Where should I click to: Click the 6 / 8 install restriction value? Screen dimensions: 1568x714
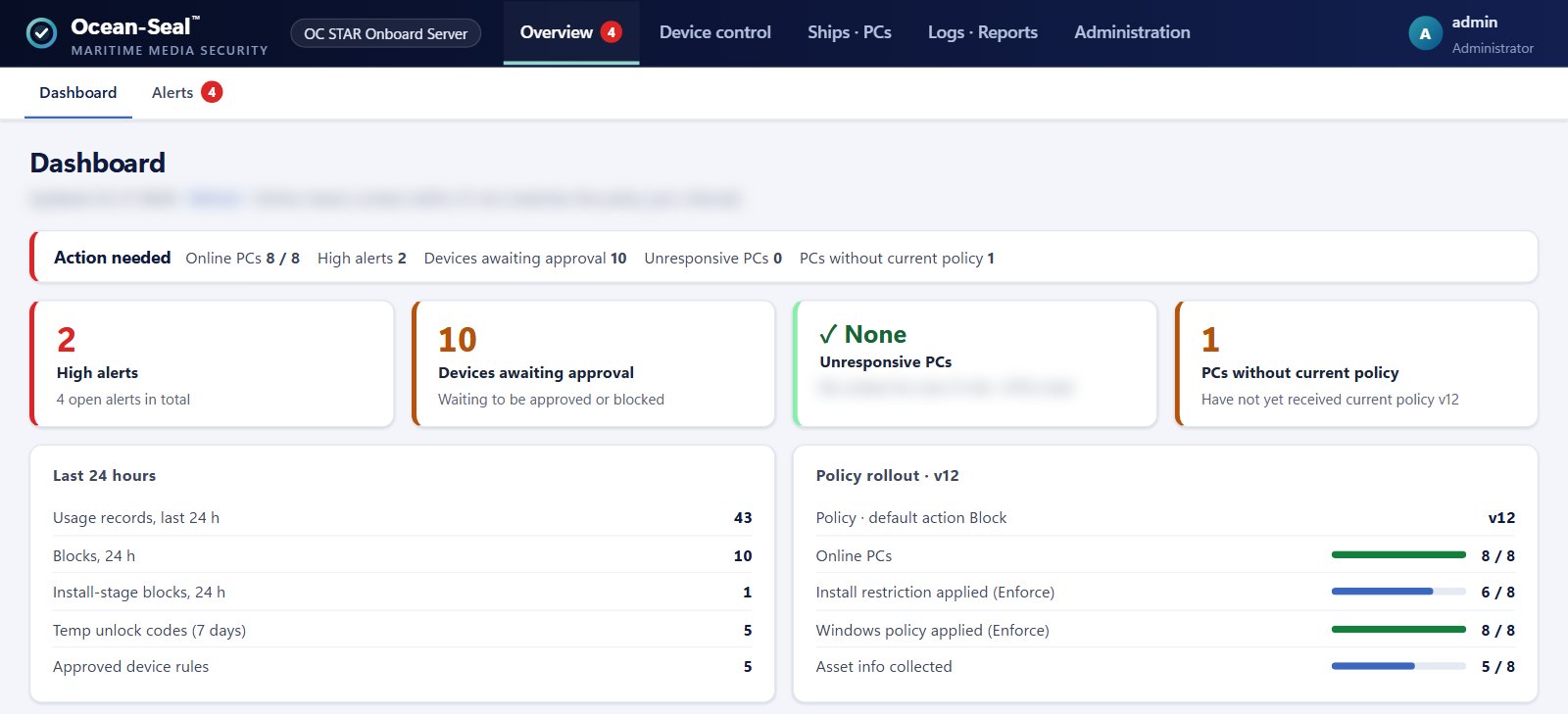[x=1497, y=593]
